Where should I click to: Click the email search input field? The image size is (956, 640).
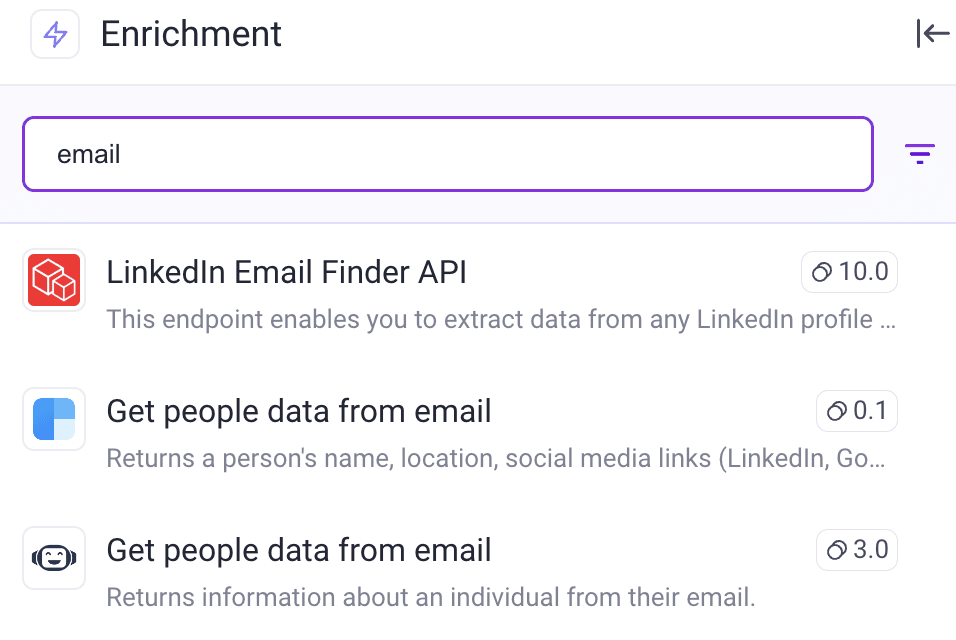point(448,154)
